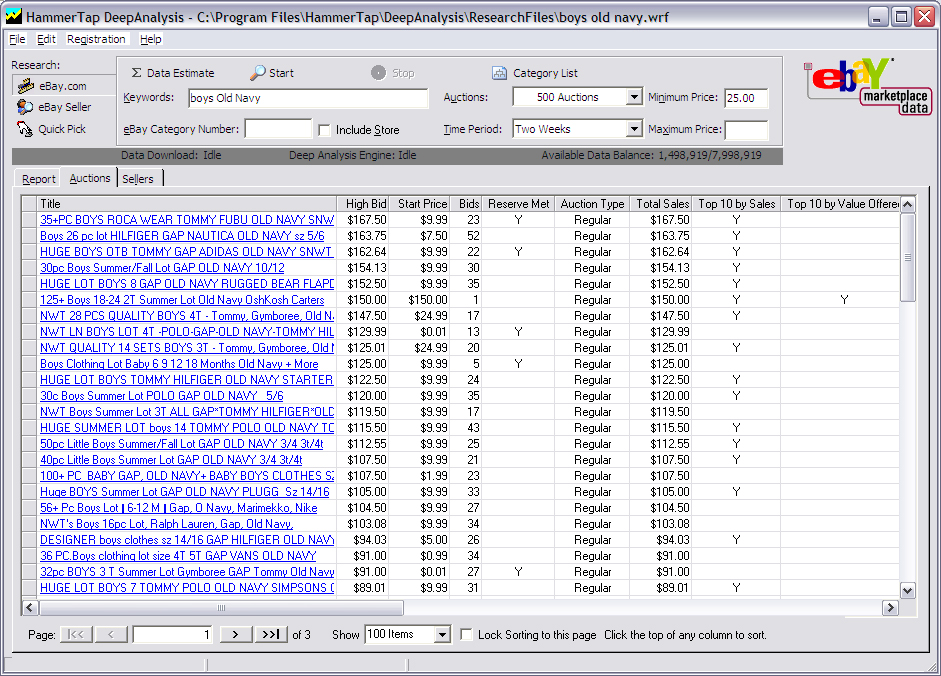The height and width of the screenshot is (676, 941).
Task: Switch to the Report tab
Action: (x=38, y=179)
